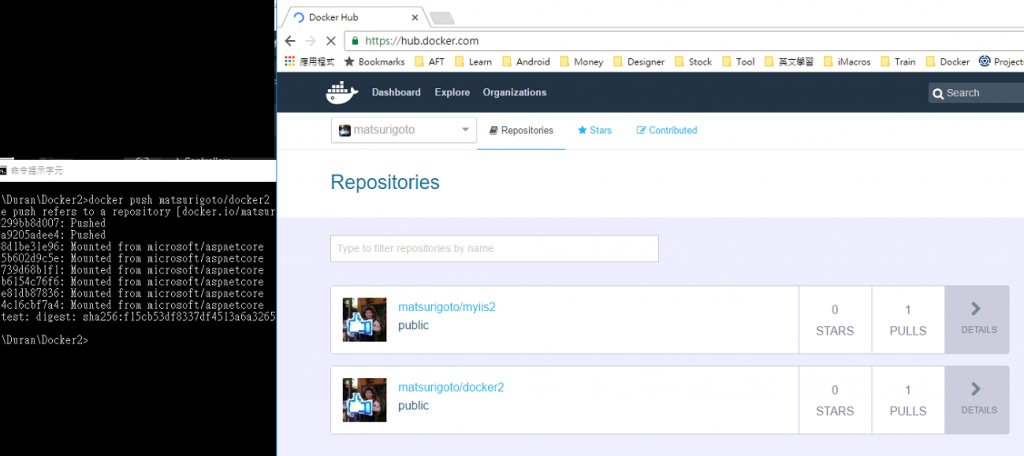Click the browser forward arrow
1024x456 pixels.
tap(310, 41)
